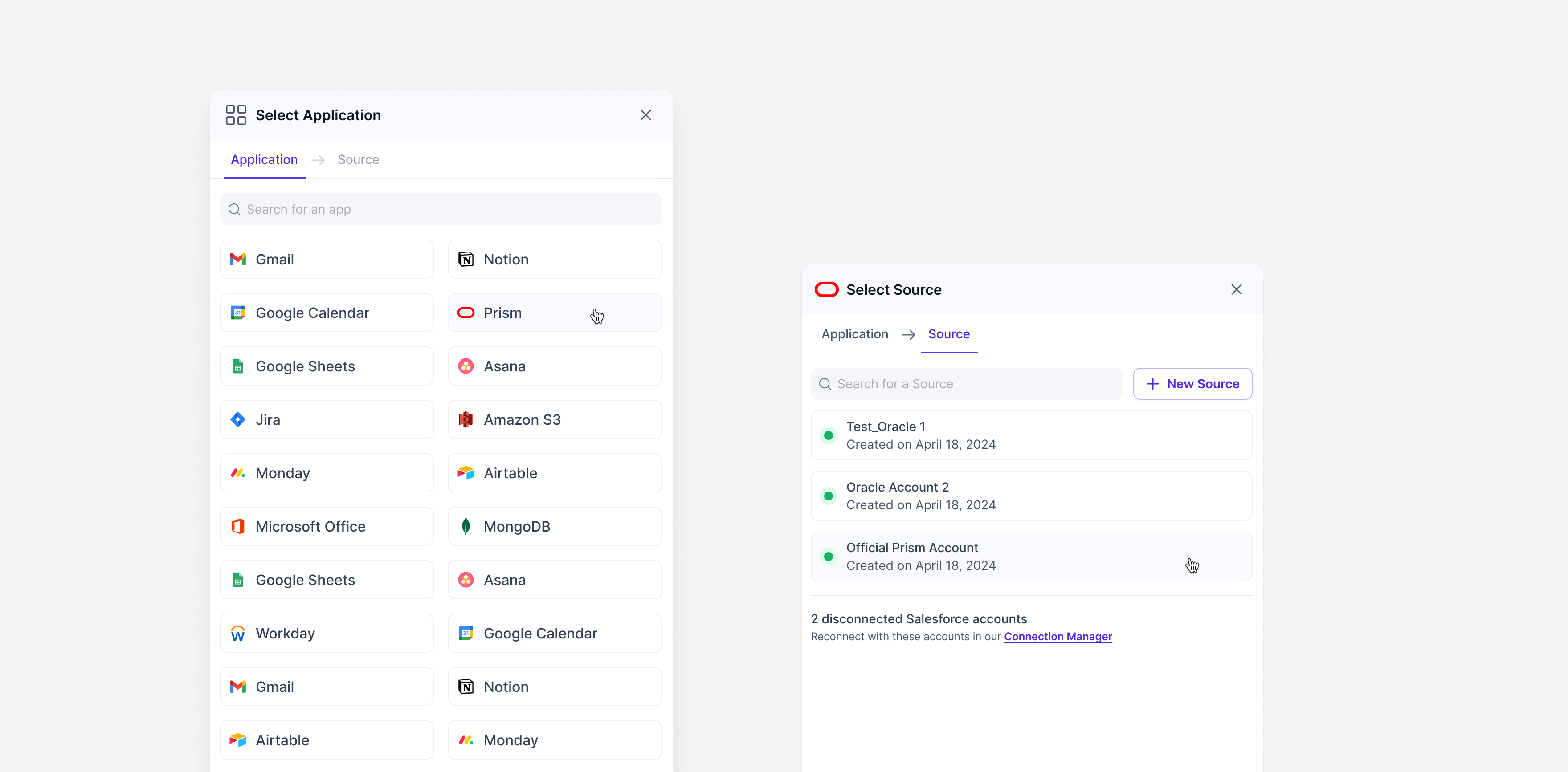Screen dimensions: 1568x772
Task: Focus the Search for an app field
Action: pyautogui.click(x=441, y=209)
